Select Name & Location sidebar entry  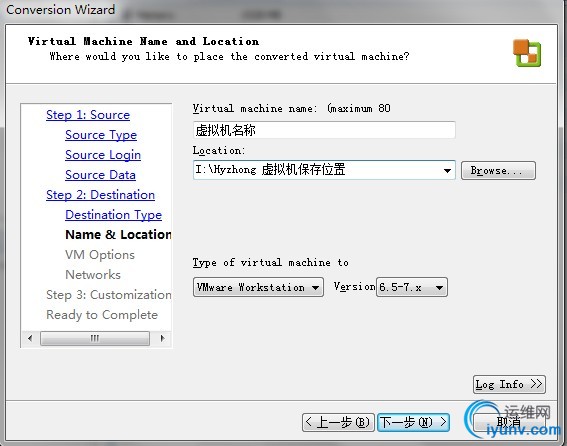(x=118, y=235)
